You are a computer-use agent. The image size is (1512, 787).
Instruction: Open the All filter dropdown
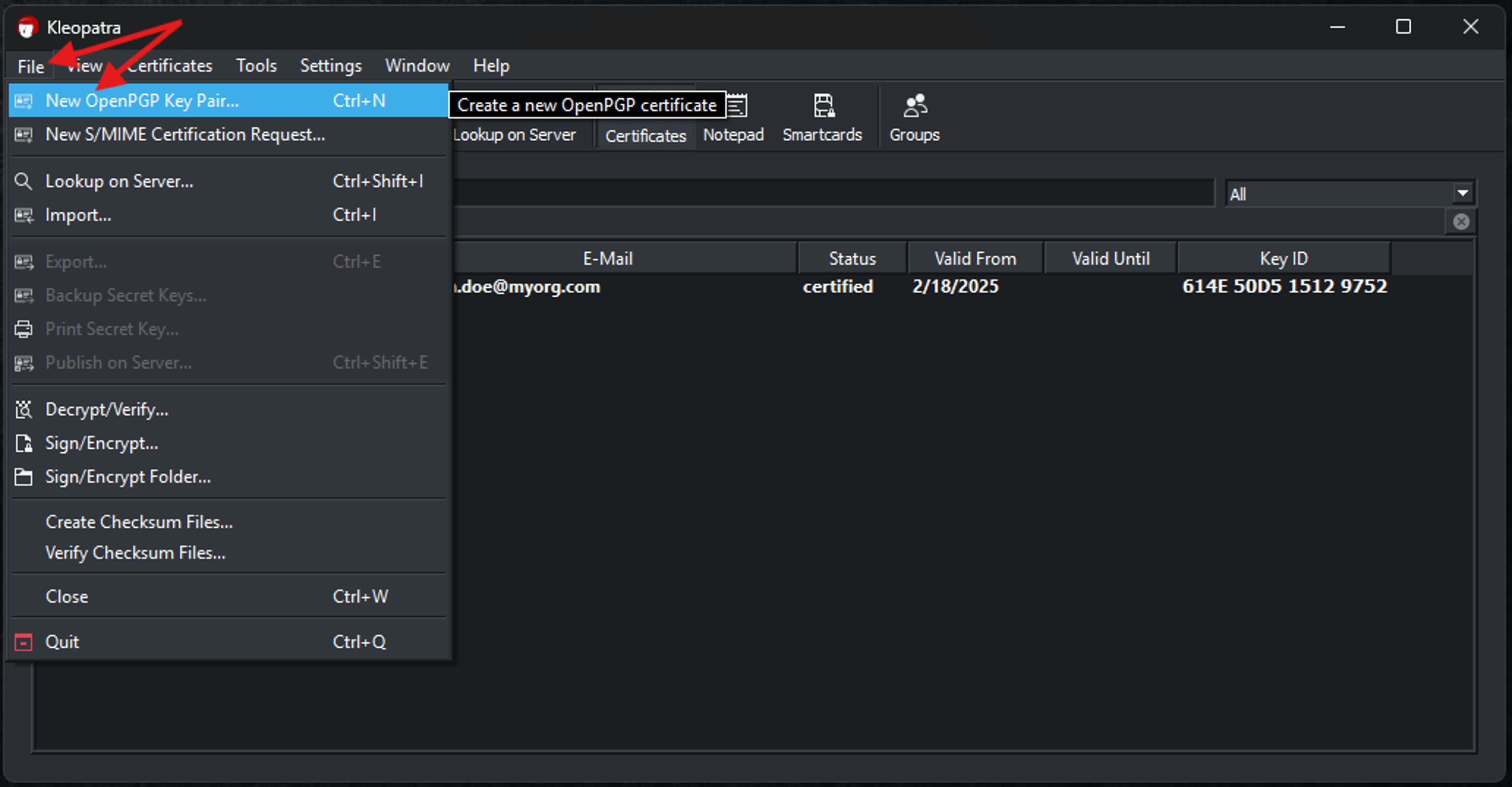tap(1351, 194)
